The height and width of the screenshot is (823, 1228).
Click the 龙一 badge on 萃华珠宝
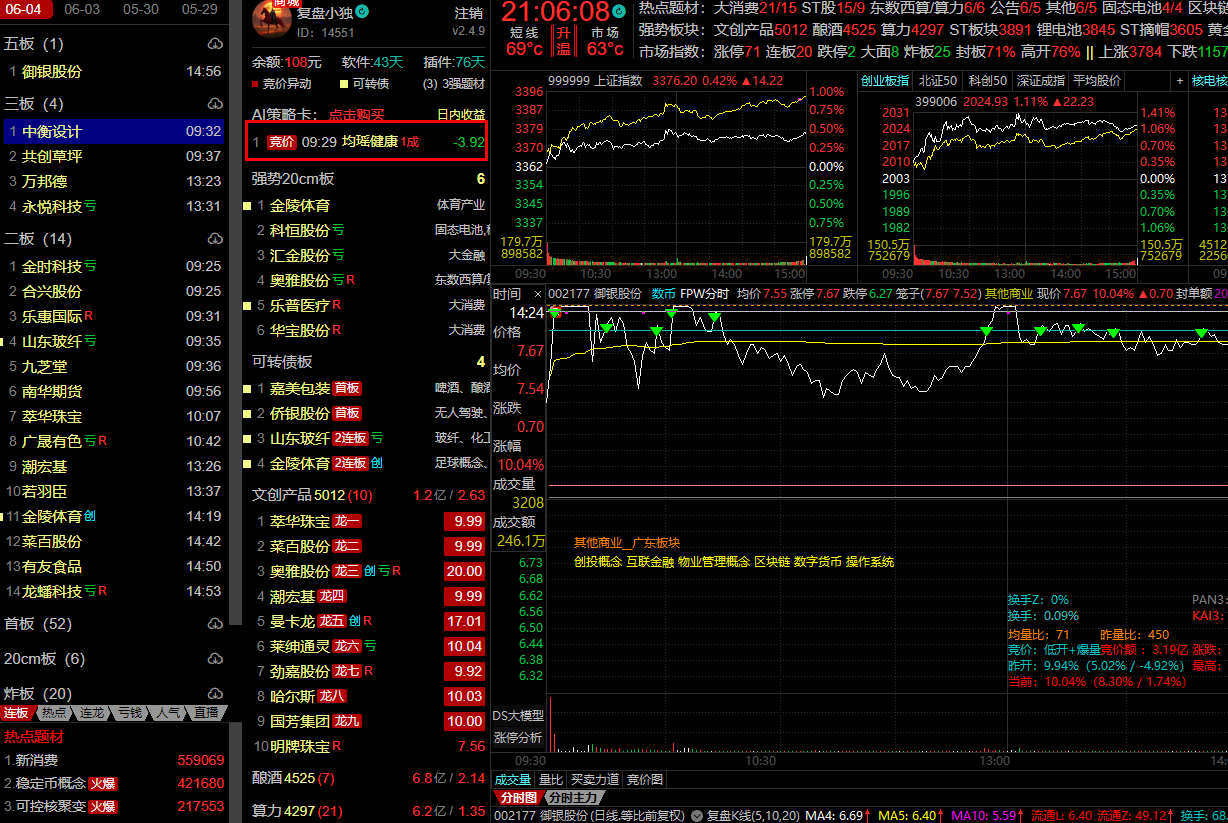(347, 521)
